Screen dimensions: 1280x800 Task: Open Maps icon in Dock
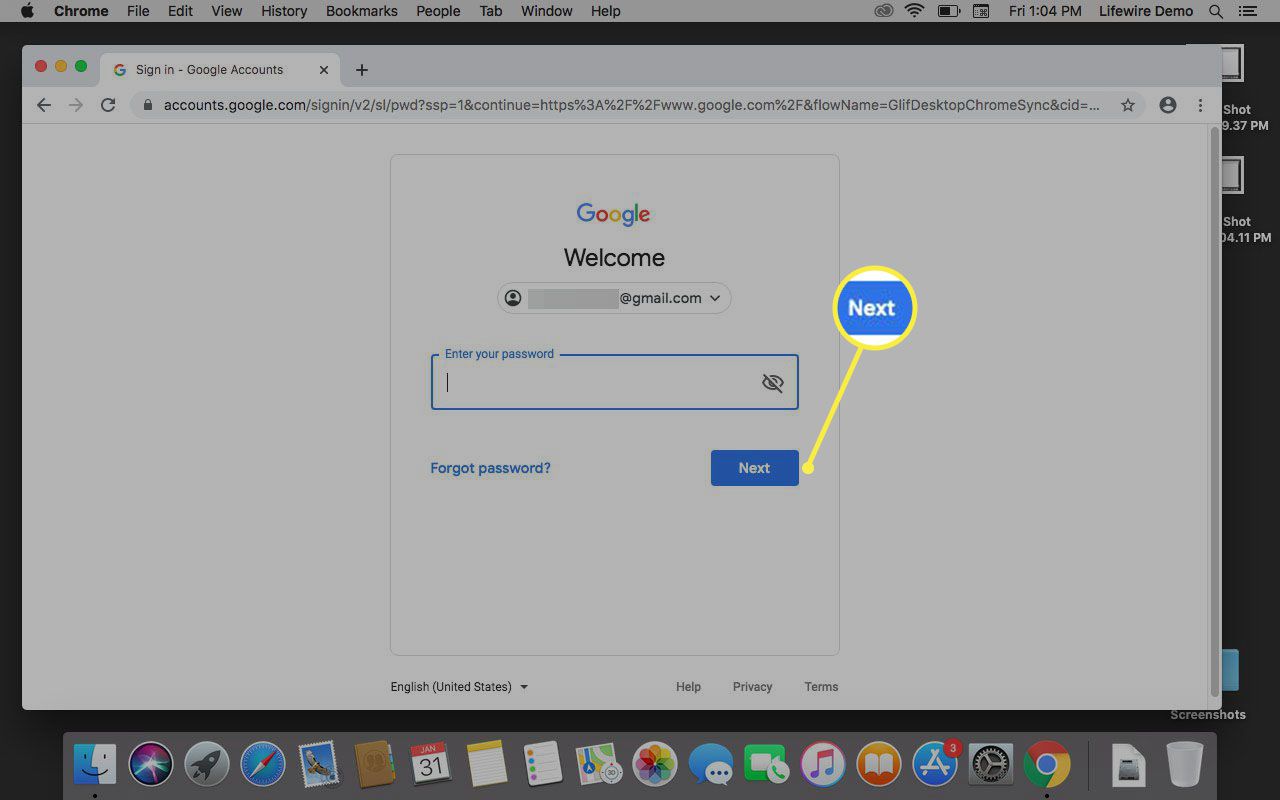click(600, 765)
